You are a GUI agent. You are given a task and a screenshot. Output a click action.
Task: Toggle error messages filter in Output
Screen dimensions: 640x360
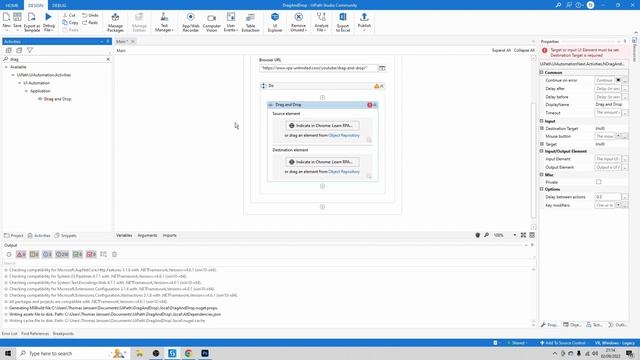pyautogui.click(x=21, y=254)
